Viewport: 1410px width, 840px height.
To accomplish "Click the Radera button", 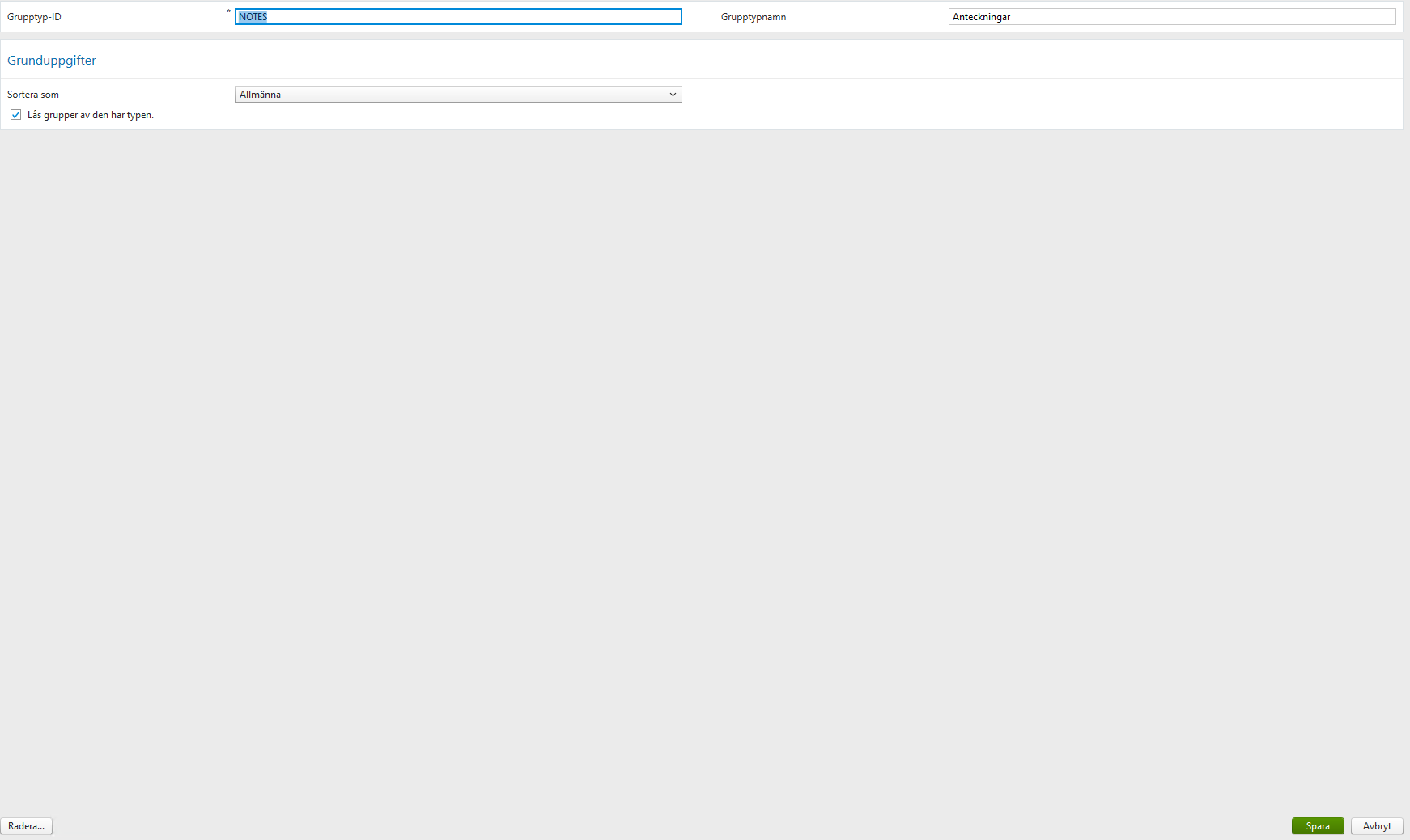I will point(26,826).
